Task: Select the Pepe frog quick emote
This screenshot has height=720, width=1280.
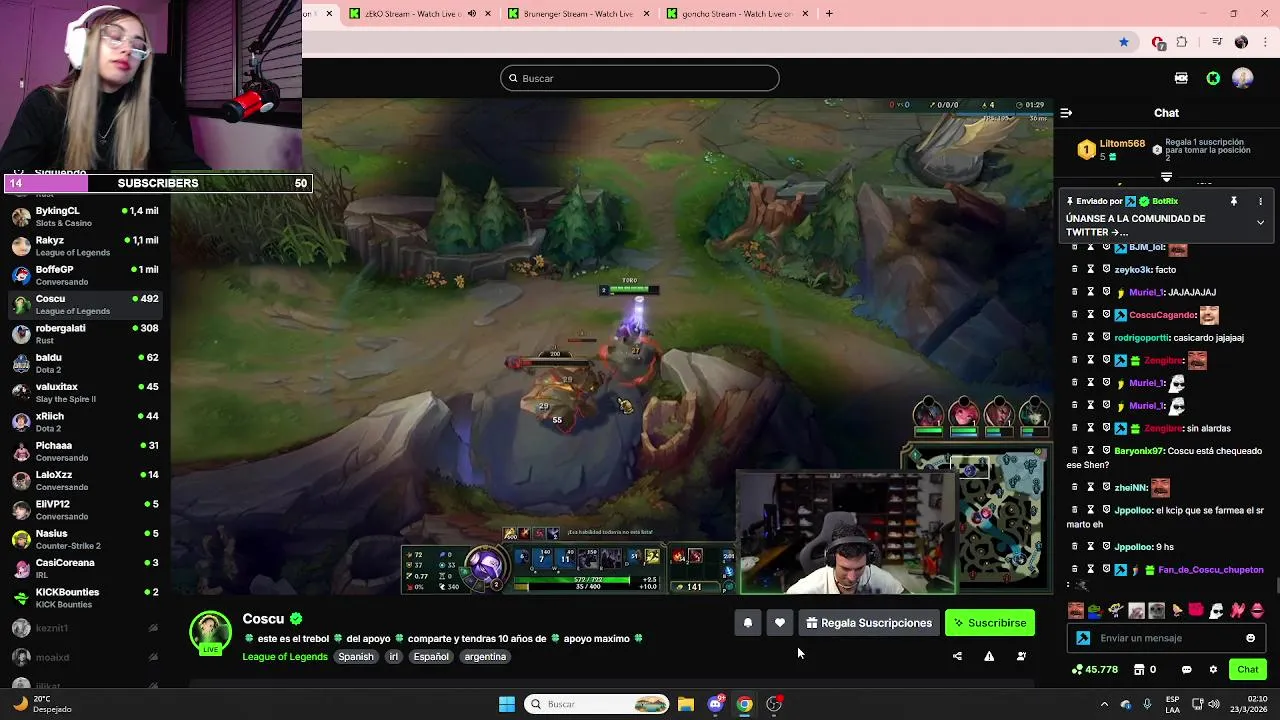Action: tap(1095, 610)
